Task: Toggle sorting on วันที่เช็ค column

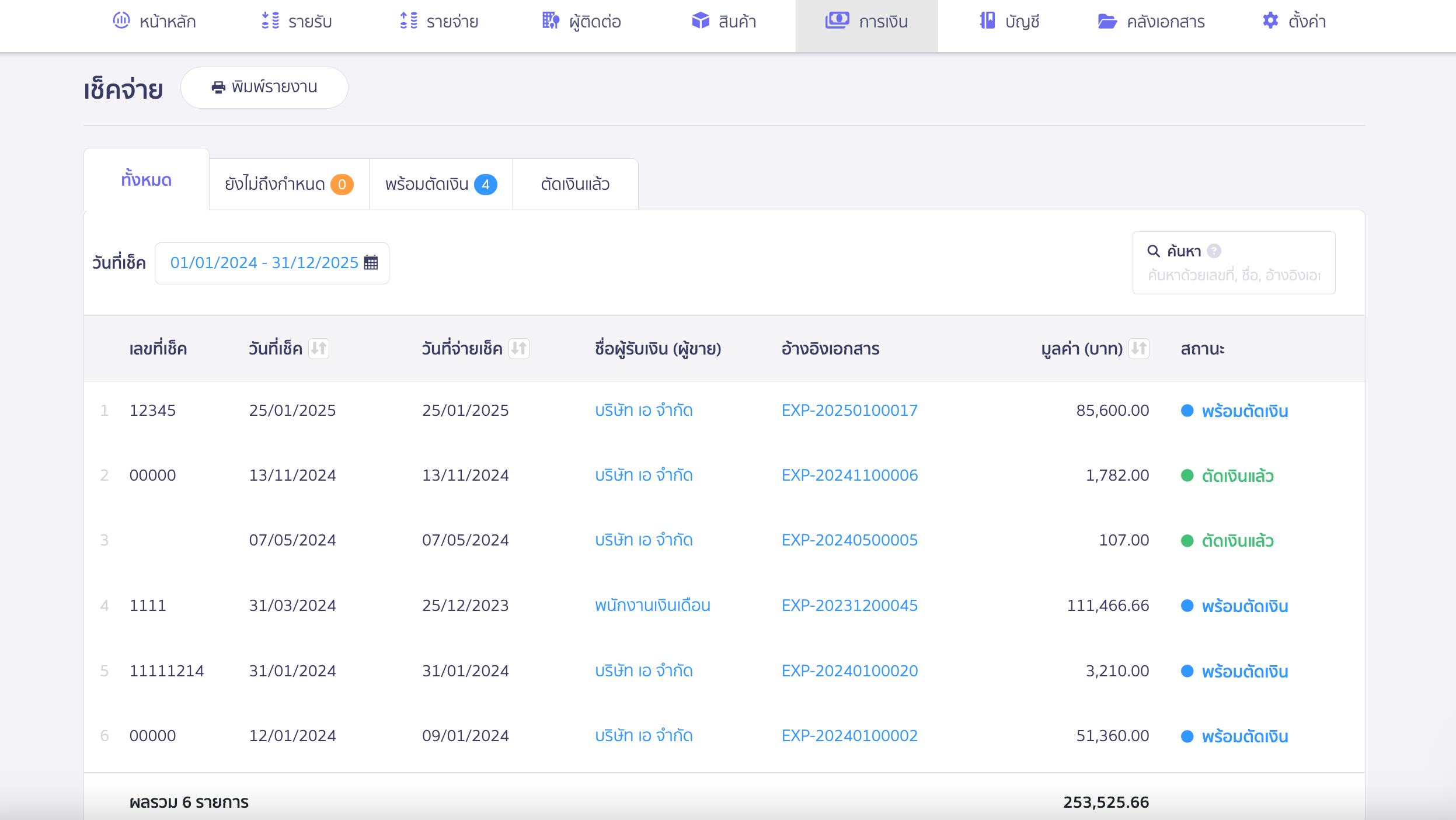Action: pyautogui.click(x=319, y=348)
